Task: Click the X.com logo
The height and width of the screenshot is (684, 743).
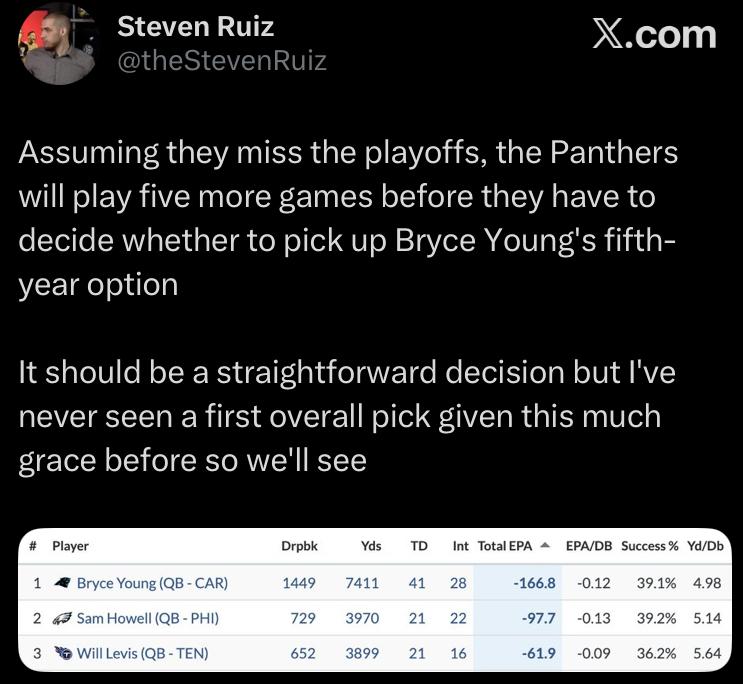Action: [654, 35]
